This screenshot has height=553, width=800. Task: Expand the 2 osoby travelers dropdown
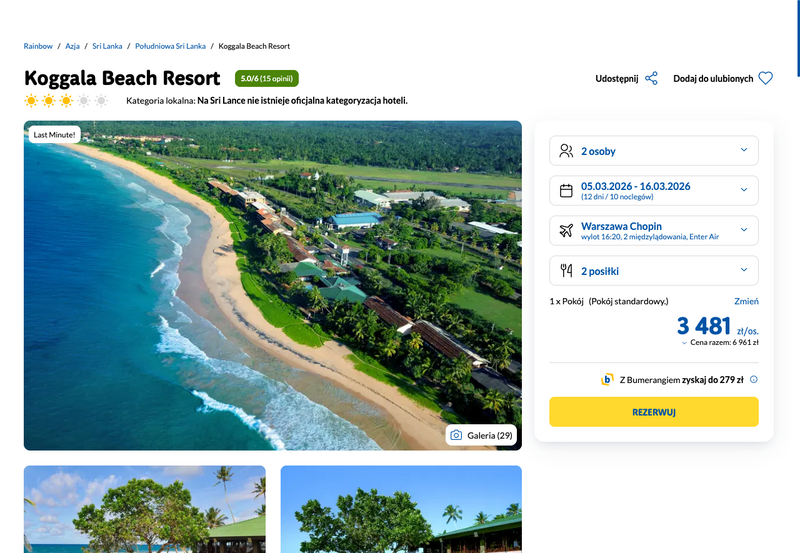[x=654, y=150]
